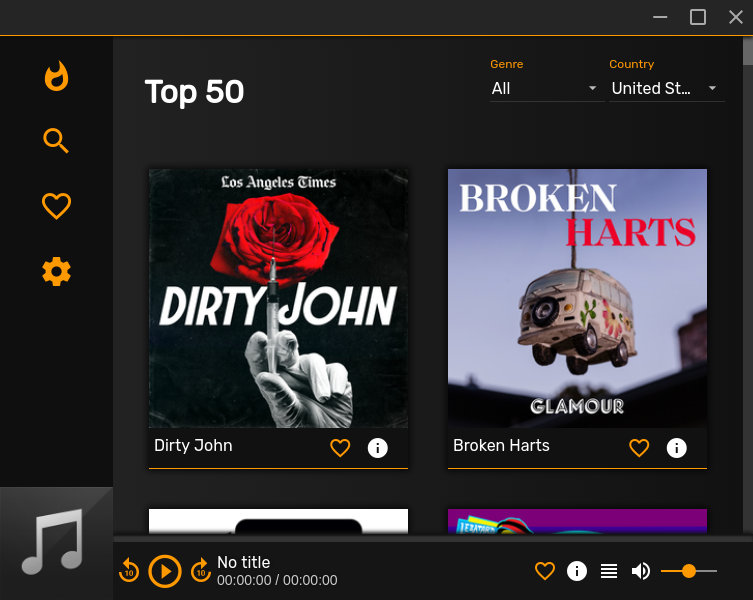Viewport: 753px width, 600px height.
Task: Open the partially visible purple podcast cover
Action: (x=577, y=521)
